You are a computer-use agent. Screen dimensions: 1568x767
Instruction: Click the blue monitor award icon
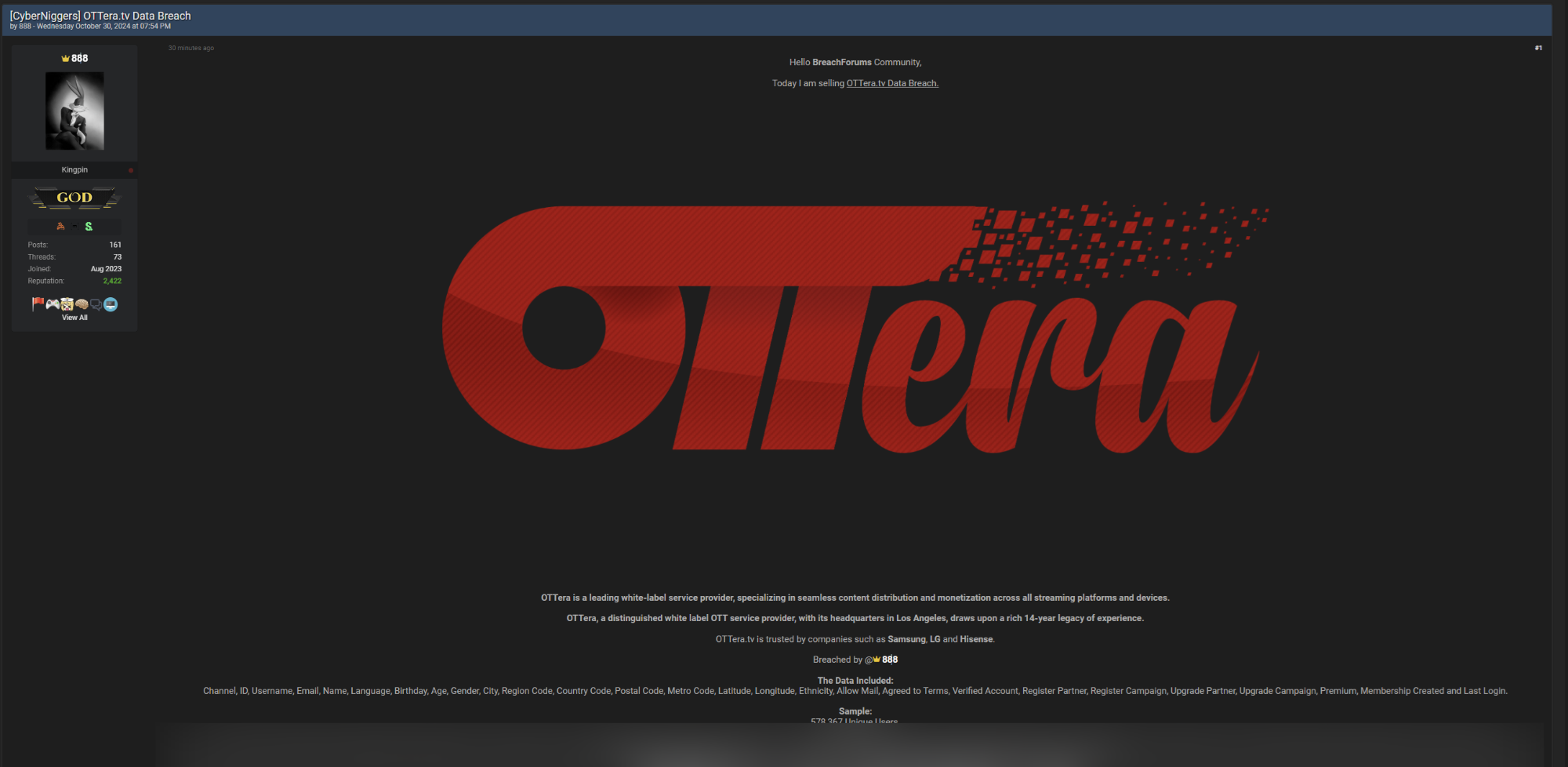(109, 304)
